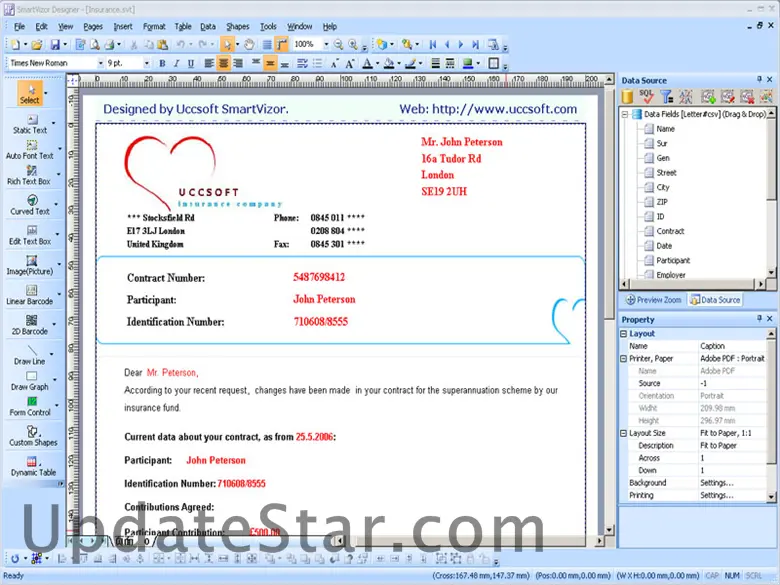The width and height of the screenshot is (780, 585).
Task: Pick the Auto Font Text tool
Action: (x=30, y=150)
